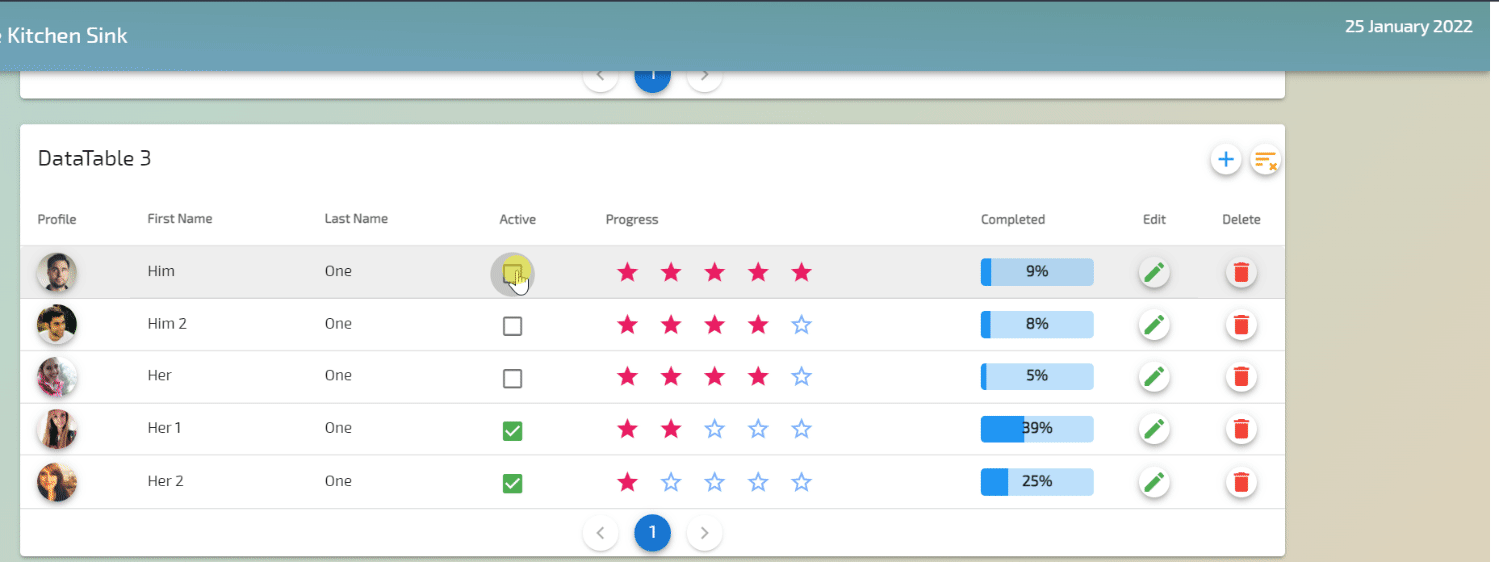Select page 1 in DataTable 3 pagination
This screenshot has width=1499, height=562.
click(x=652, y=533)
